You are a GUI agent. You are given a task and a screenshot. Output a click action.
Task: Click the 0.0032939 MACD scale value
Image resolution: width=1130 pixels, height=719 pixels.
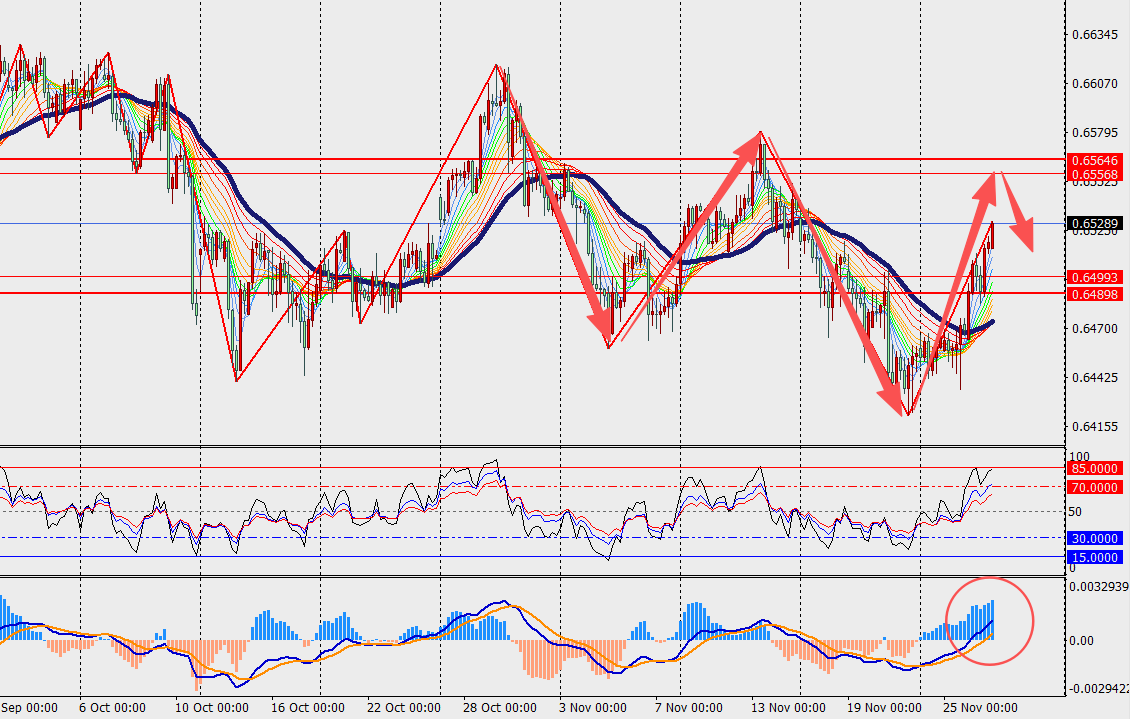pyautogui.click(x=1098, y=587)
